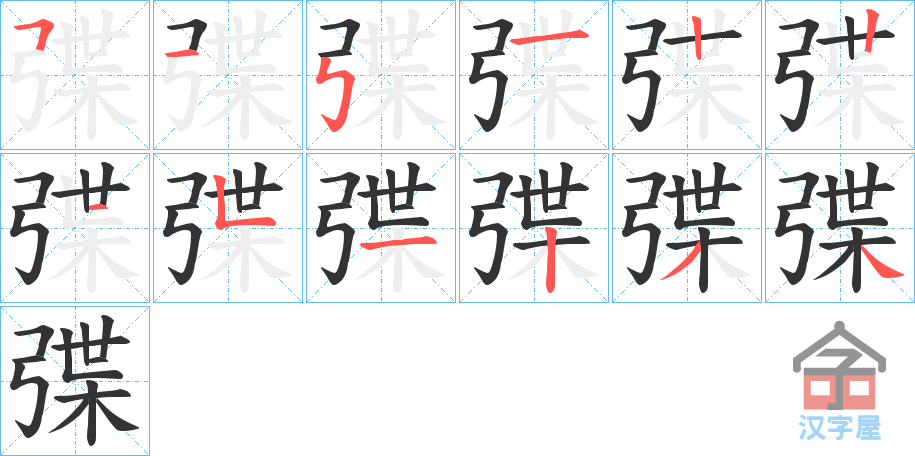This screenshot has width=915, height=456.
Task: Click the first stroke order thumbnail
Action: click(75, 75)
